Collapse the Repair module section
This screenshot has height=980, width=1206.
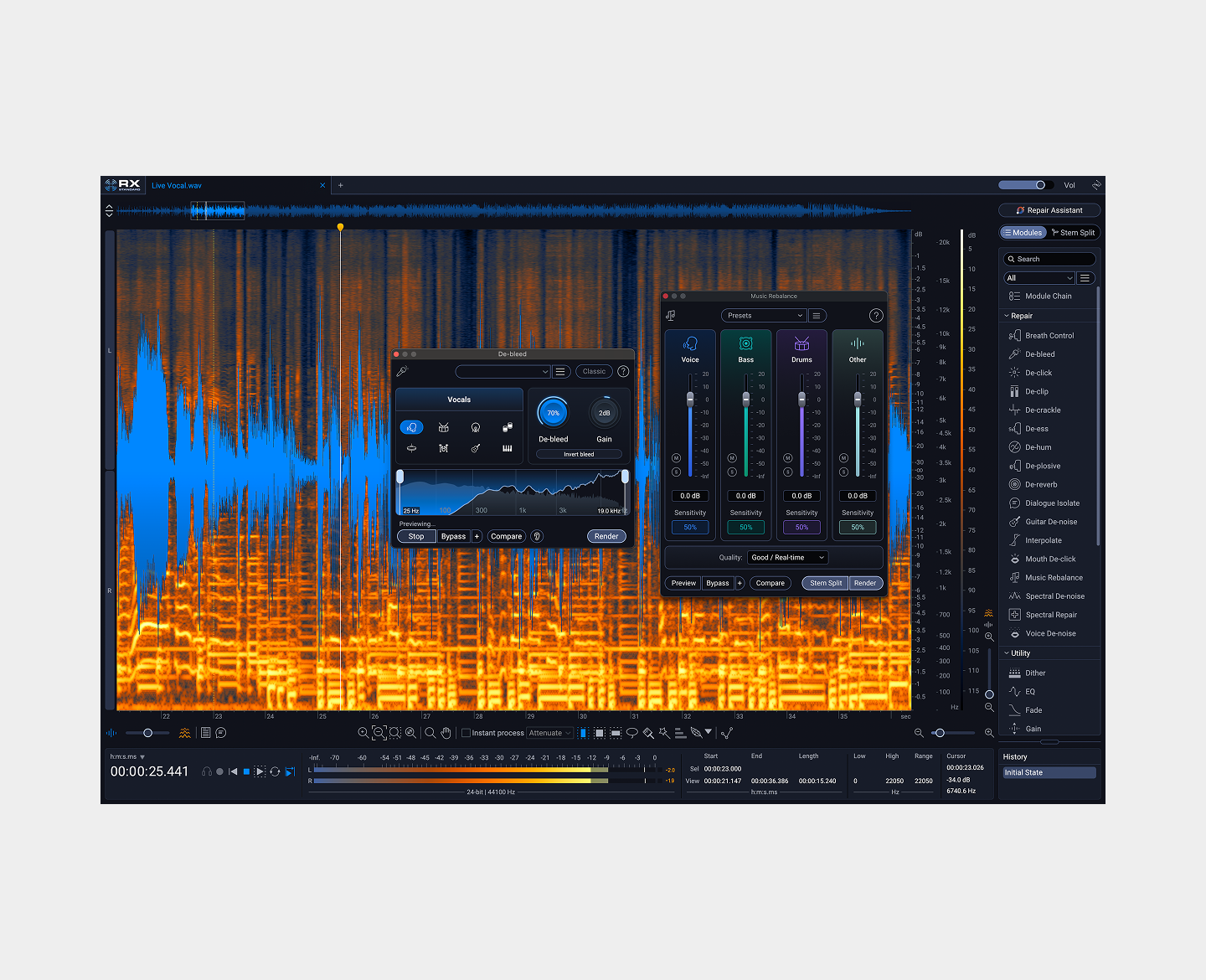tap(1007, 316)
